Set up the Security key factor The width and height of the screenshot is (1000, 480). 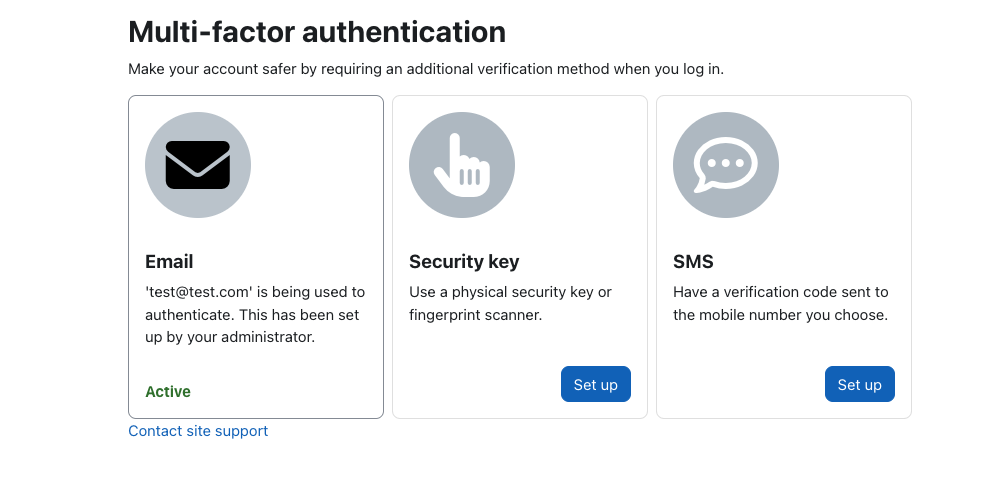coord(596,384)
